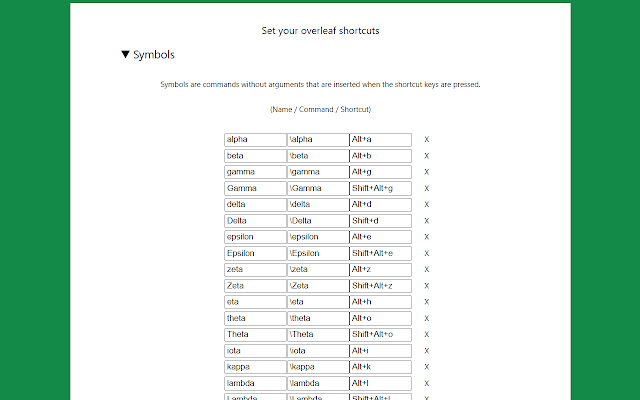Click the Theta name input
The height and width of the screenshot is (400, 640).
pos(255,335)
